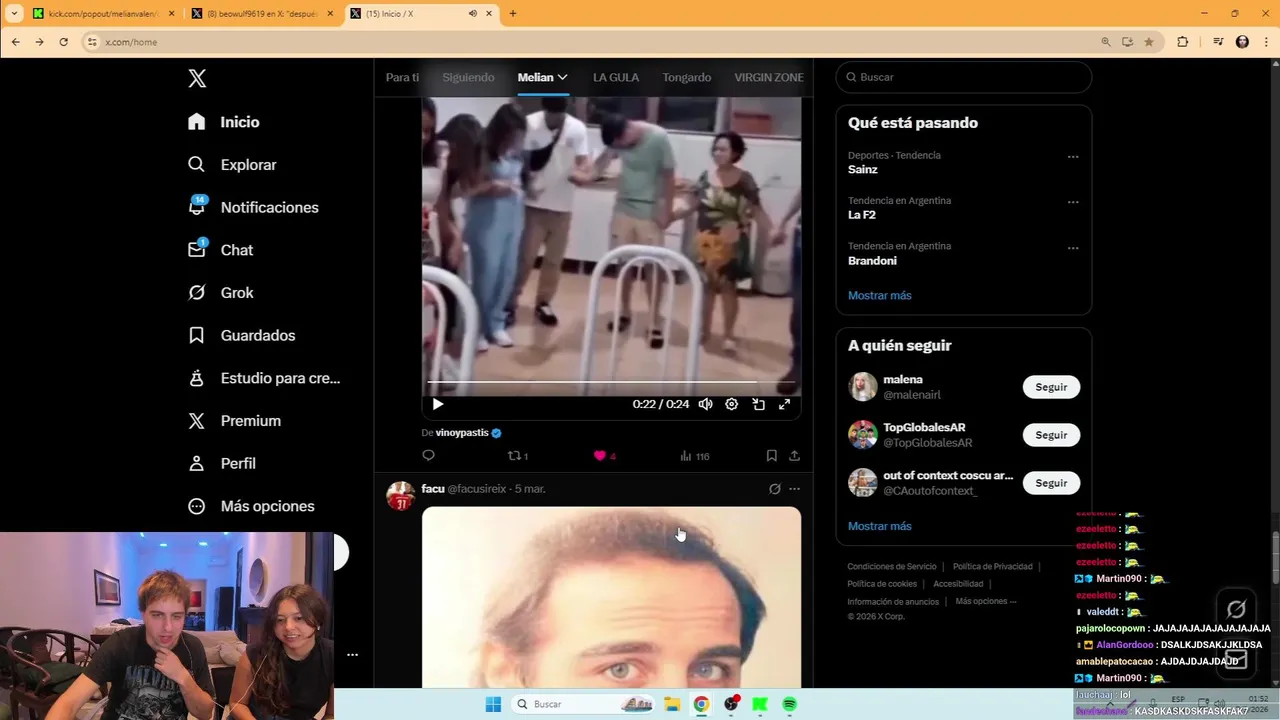Open Más opciones menu in sidebar

(252, 506)
